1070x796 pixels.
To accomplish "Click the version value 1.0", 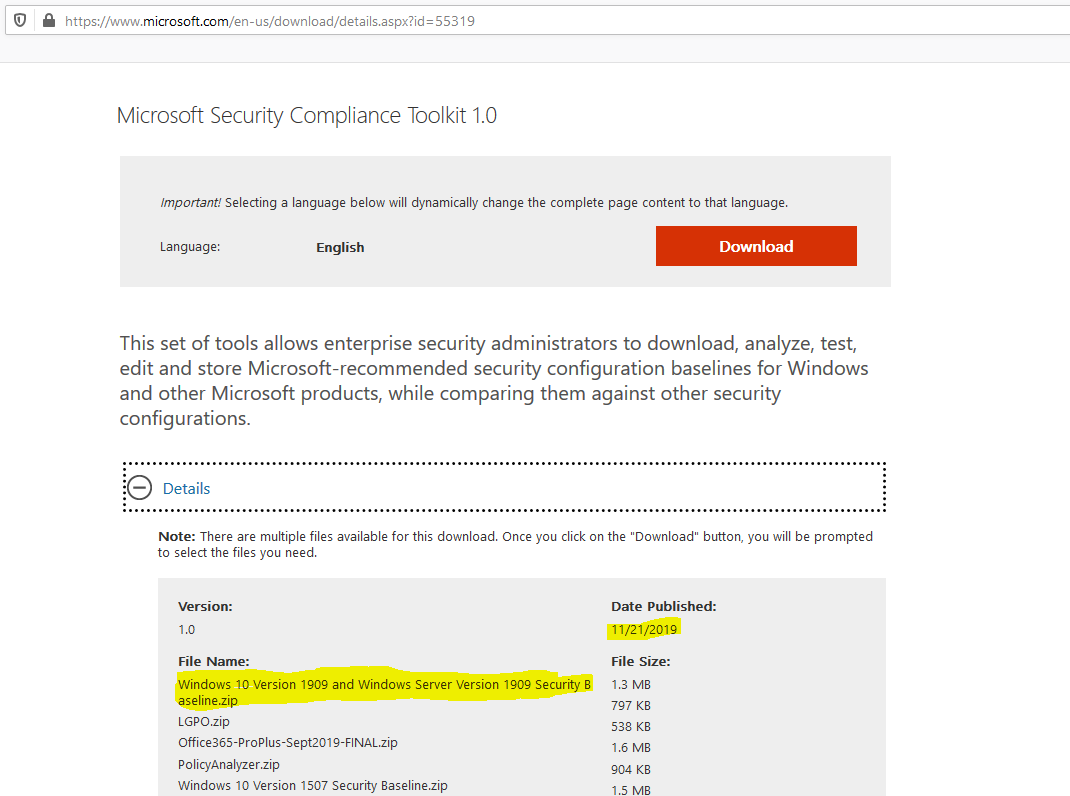I will click(x=186, y=629).
